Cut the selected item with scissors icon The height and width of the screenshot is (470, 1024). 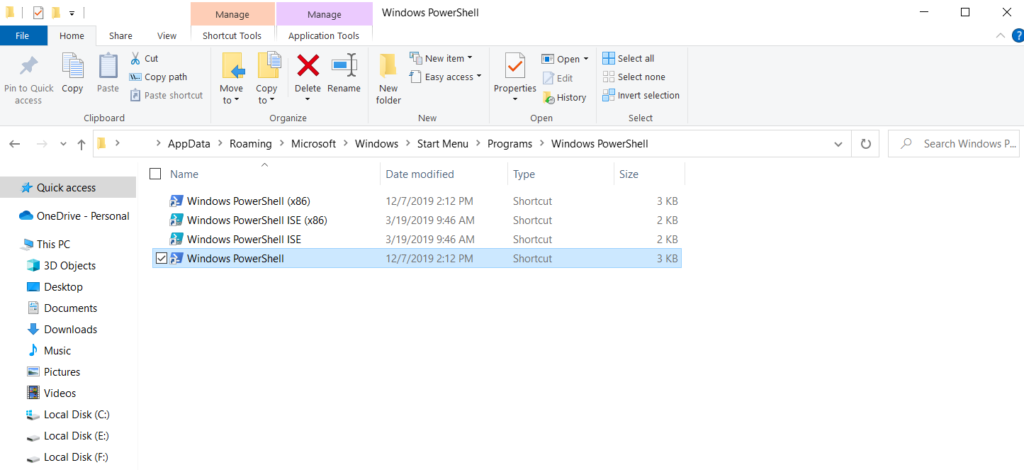(135, 59)
